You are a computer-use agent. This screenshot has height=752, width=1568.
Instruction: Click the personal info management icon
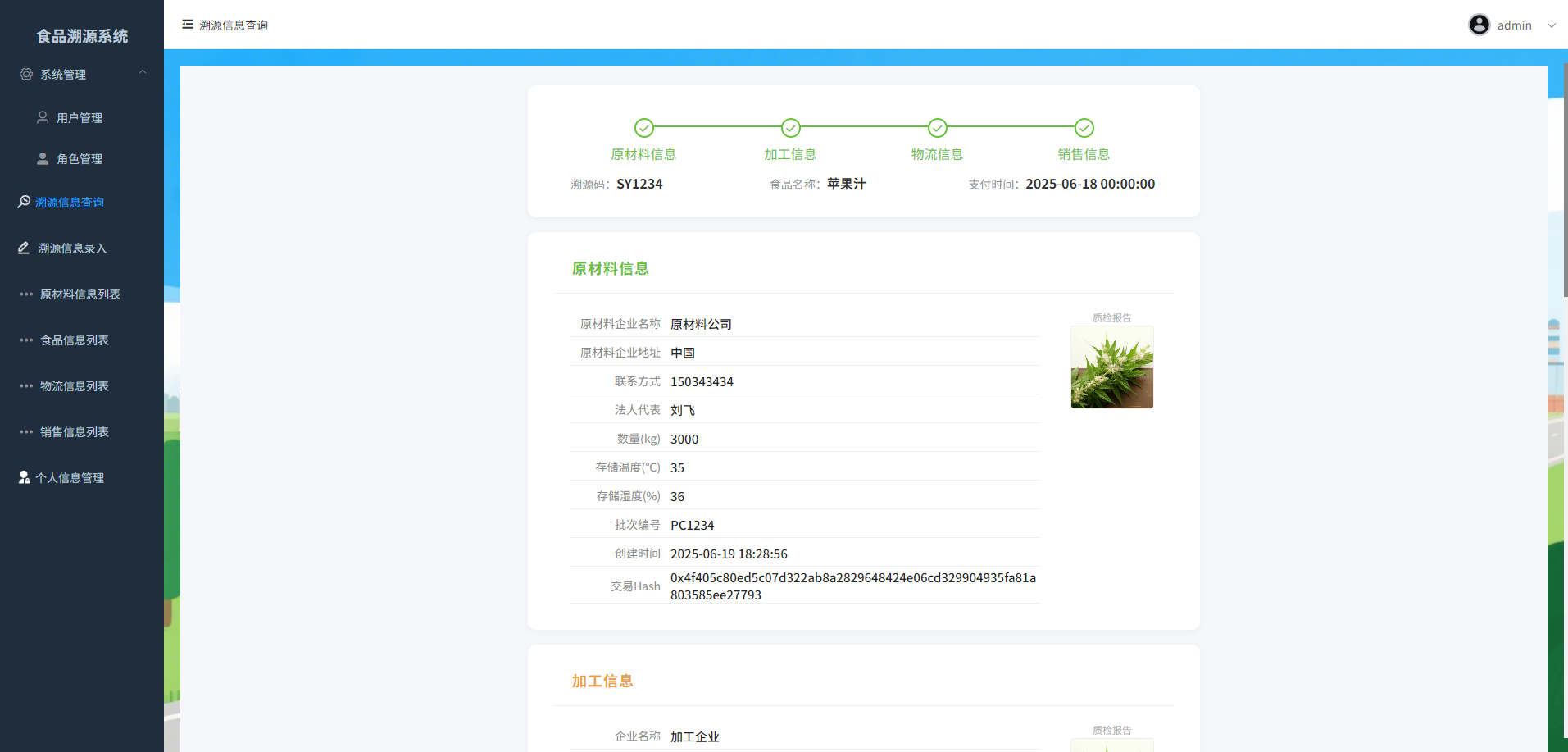point(25,477)
